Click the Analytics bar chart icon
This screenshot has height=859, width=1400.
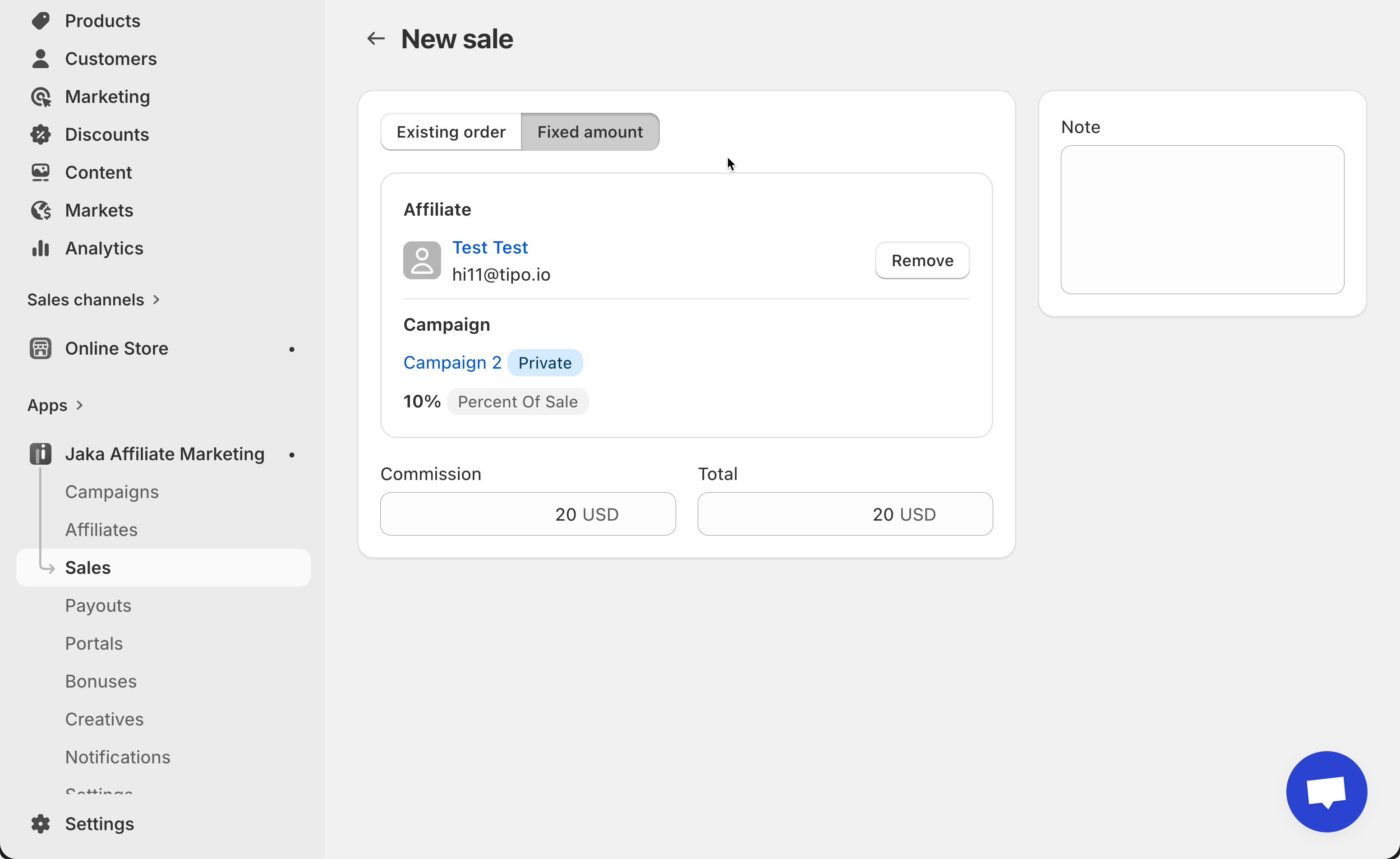(x=40, y=249)
